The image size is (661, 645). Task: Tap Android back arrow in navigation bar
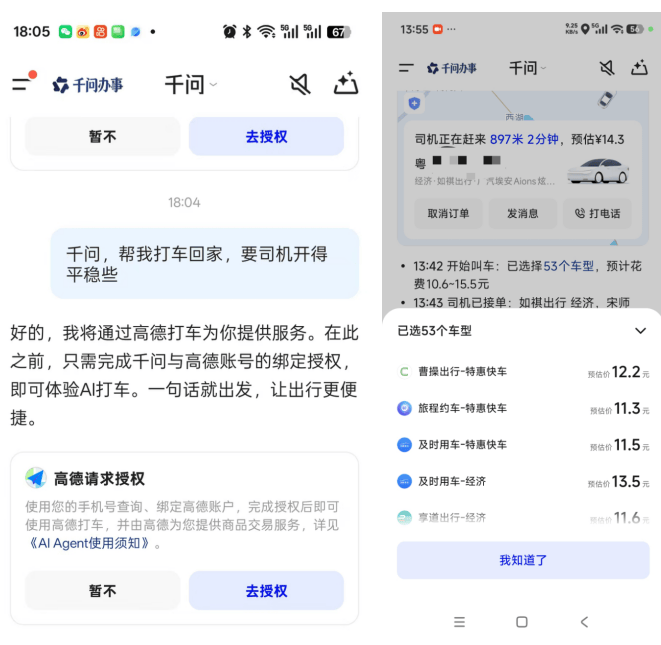[x=584, y=622]
